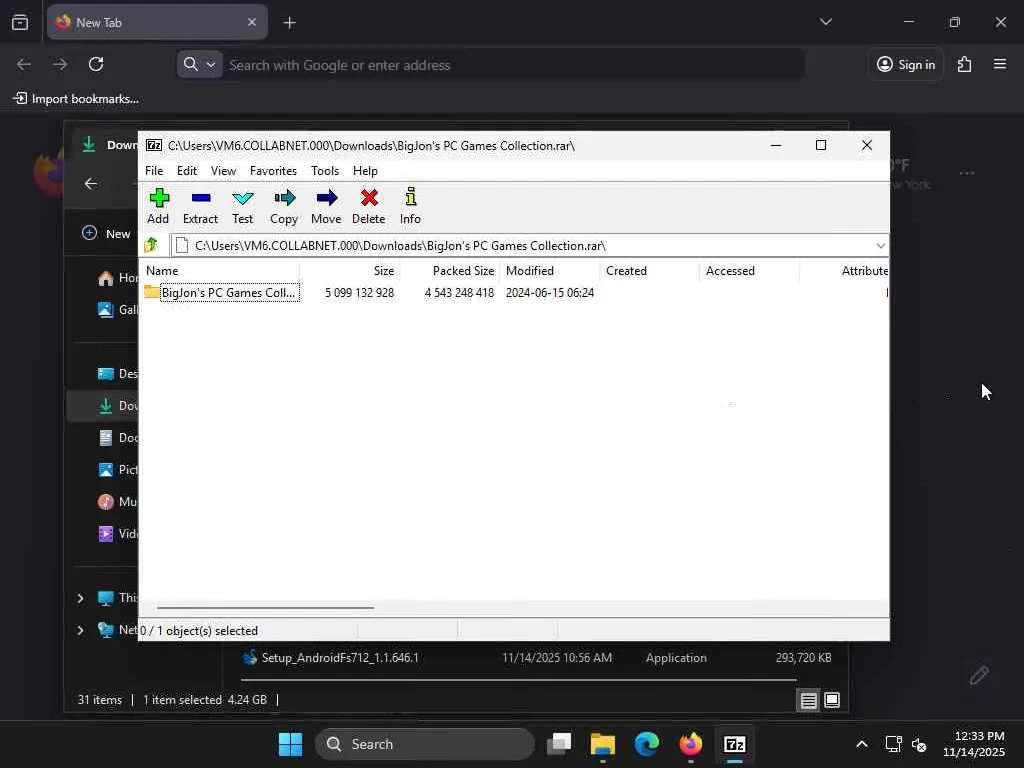Image resolution: width=1024 pixels, height=768 pixels.
Task: Click File Explorer back arrow
Action: tap(91, 184)
